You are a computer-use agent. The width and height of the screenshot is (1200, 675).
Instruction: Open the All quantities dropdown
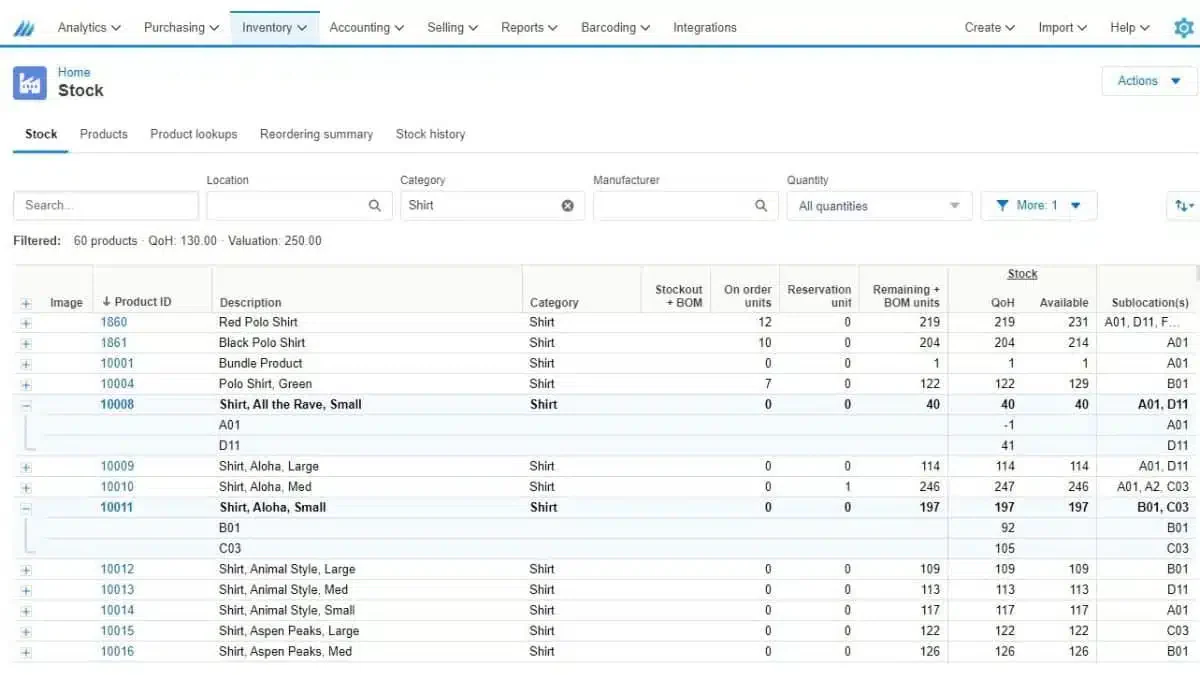tap(879, 206)
